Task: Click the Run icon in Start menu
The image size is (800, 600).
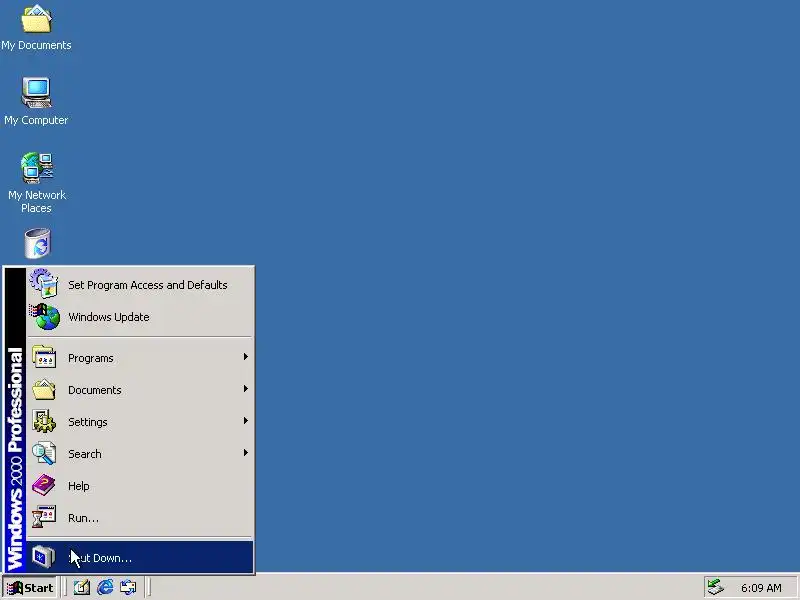Action: (x=44, y=517)
